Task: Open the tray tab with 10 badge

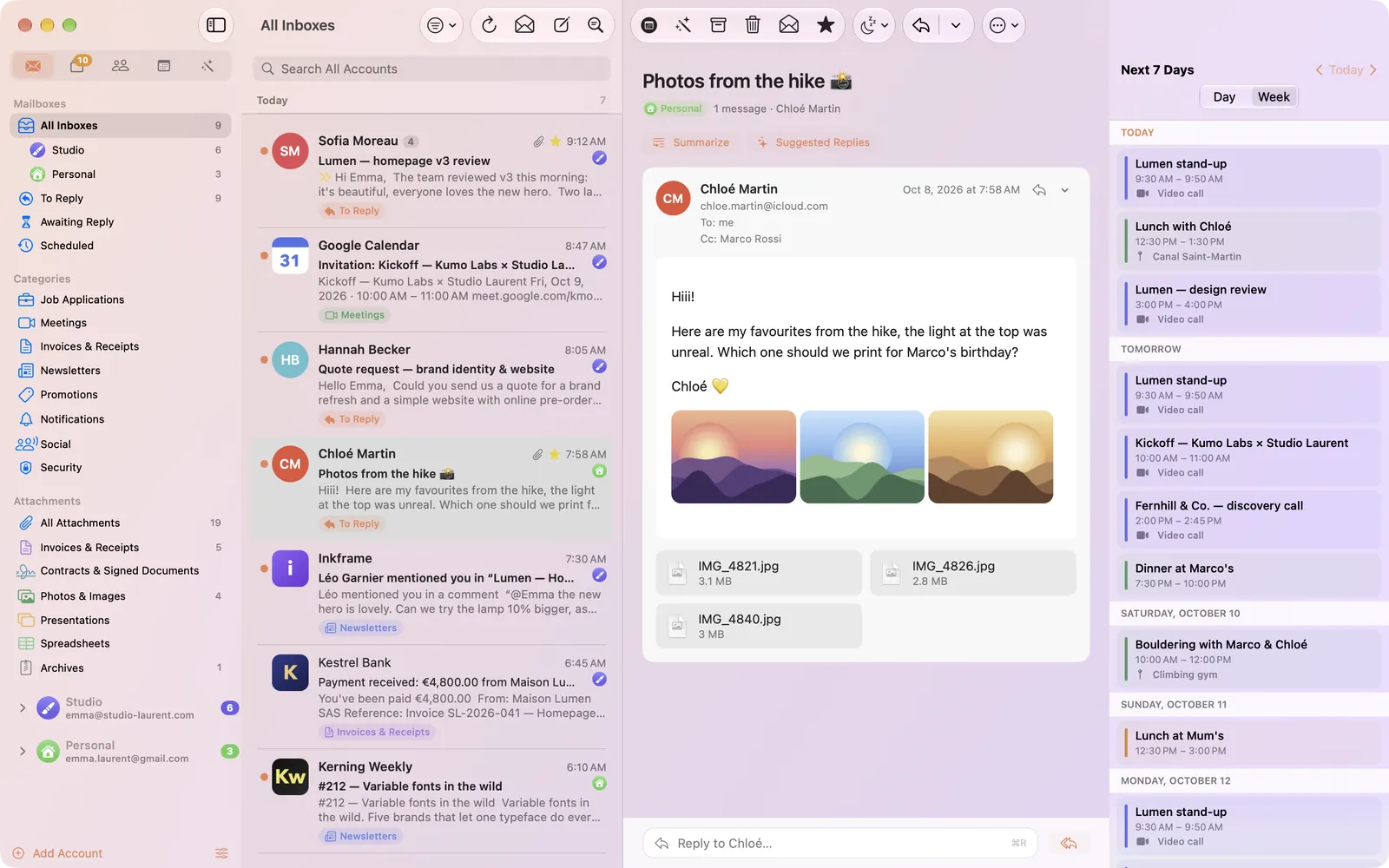Action: (77, 66)
